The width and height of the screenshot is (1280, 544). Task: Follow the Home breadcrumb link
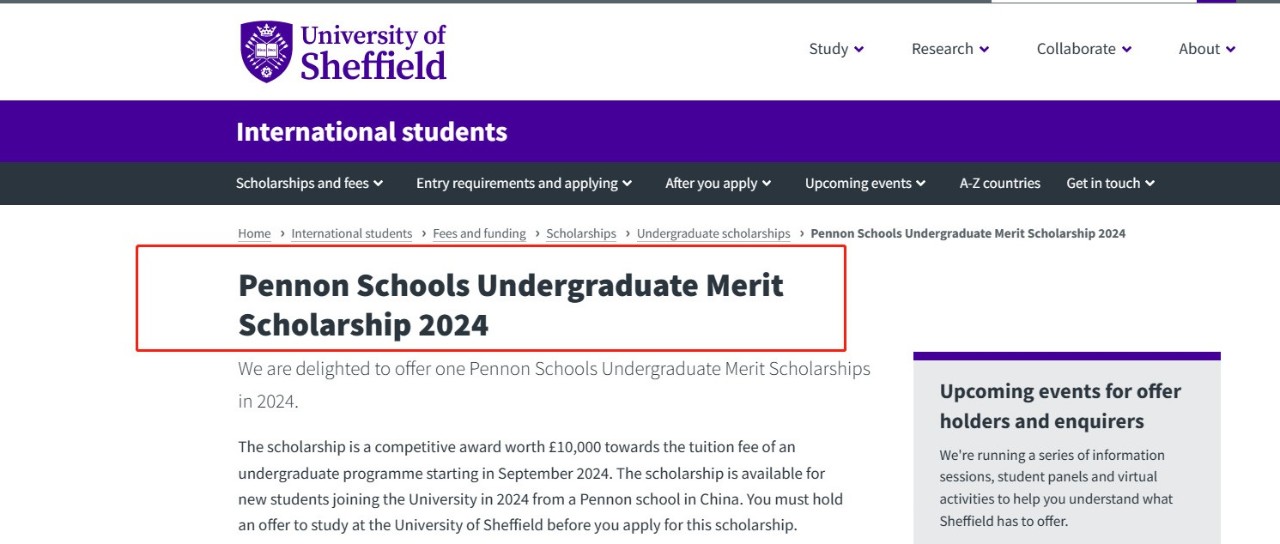tap(254, 233)
